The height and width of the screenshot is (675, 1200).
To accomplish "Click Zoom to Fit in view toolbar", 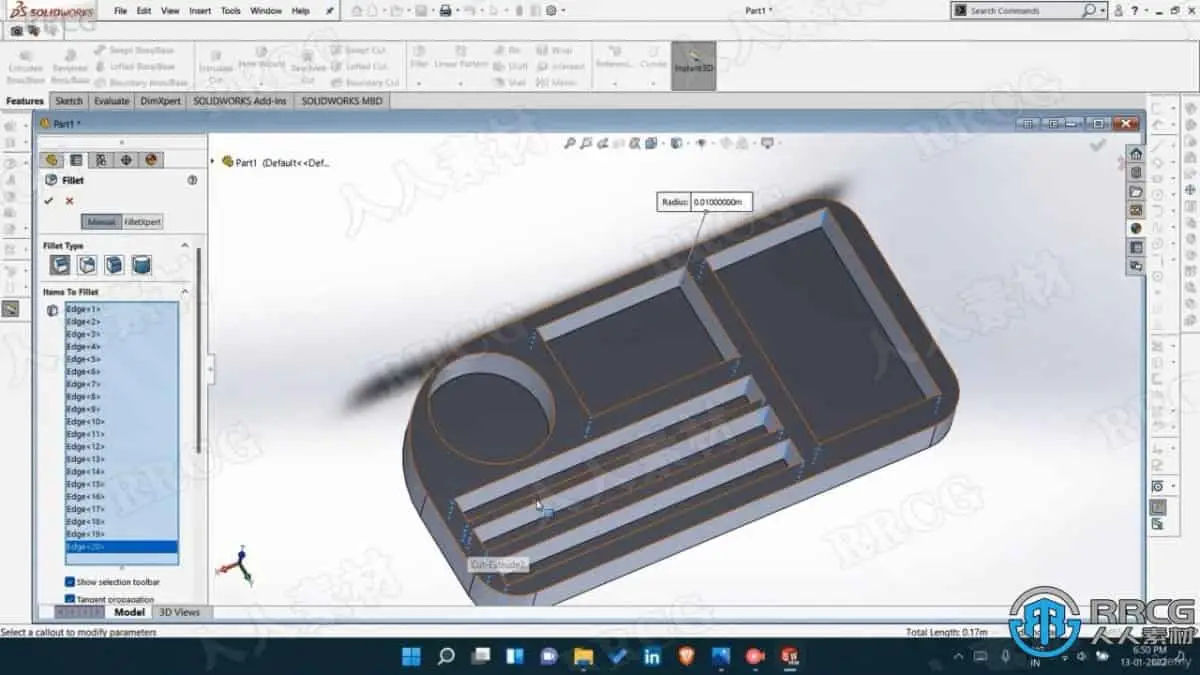I will [570, 143].
